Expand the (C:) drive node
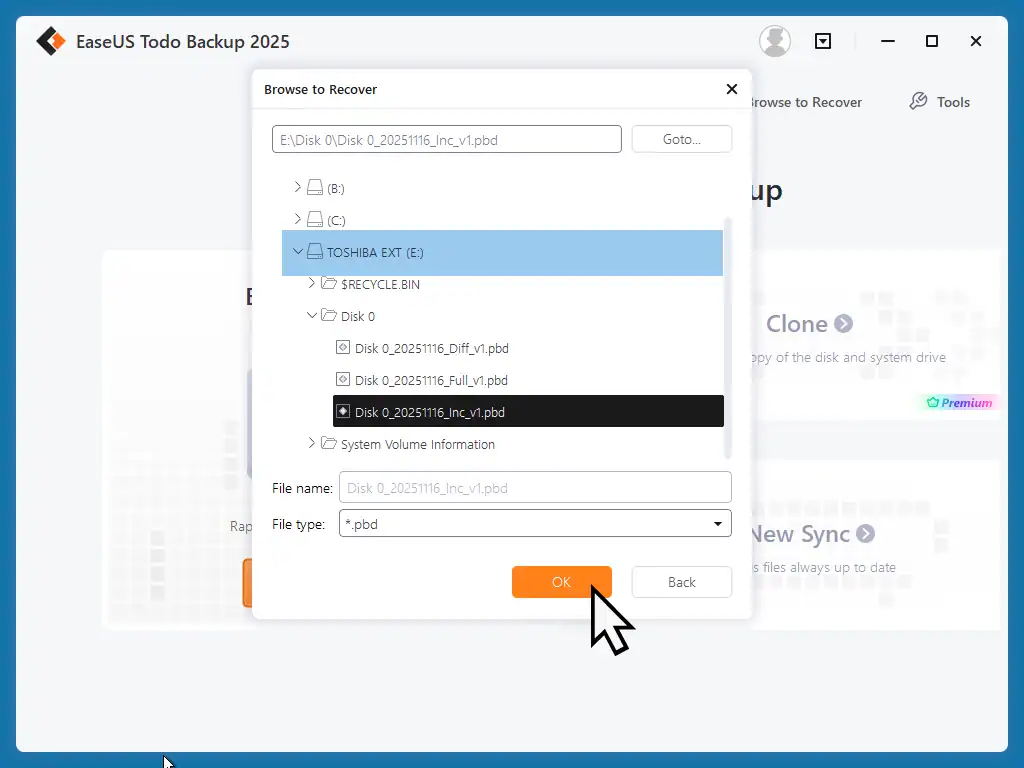 point(296,220)
